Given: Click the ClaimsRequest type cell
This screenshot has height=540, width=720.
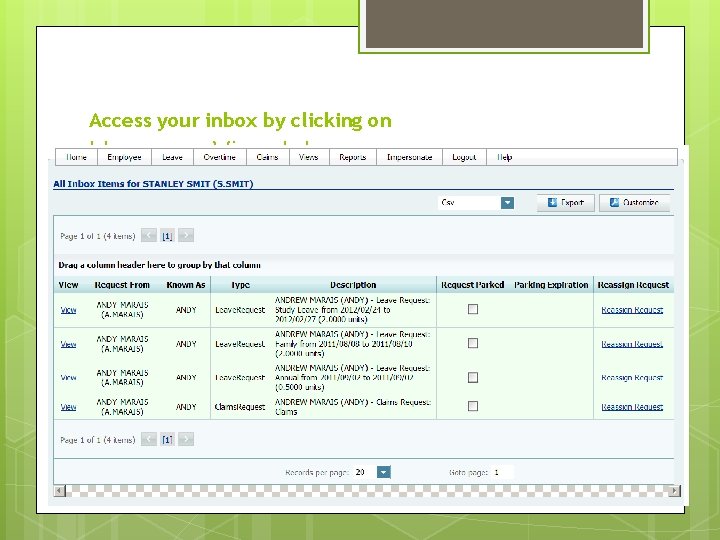Looking at the screenshot, I should pyautogui.click(x=240, y=407).
